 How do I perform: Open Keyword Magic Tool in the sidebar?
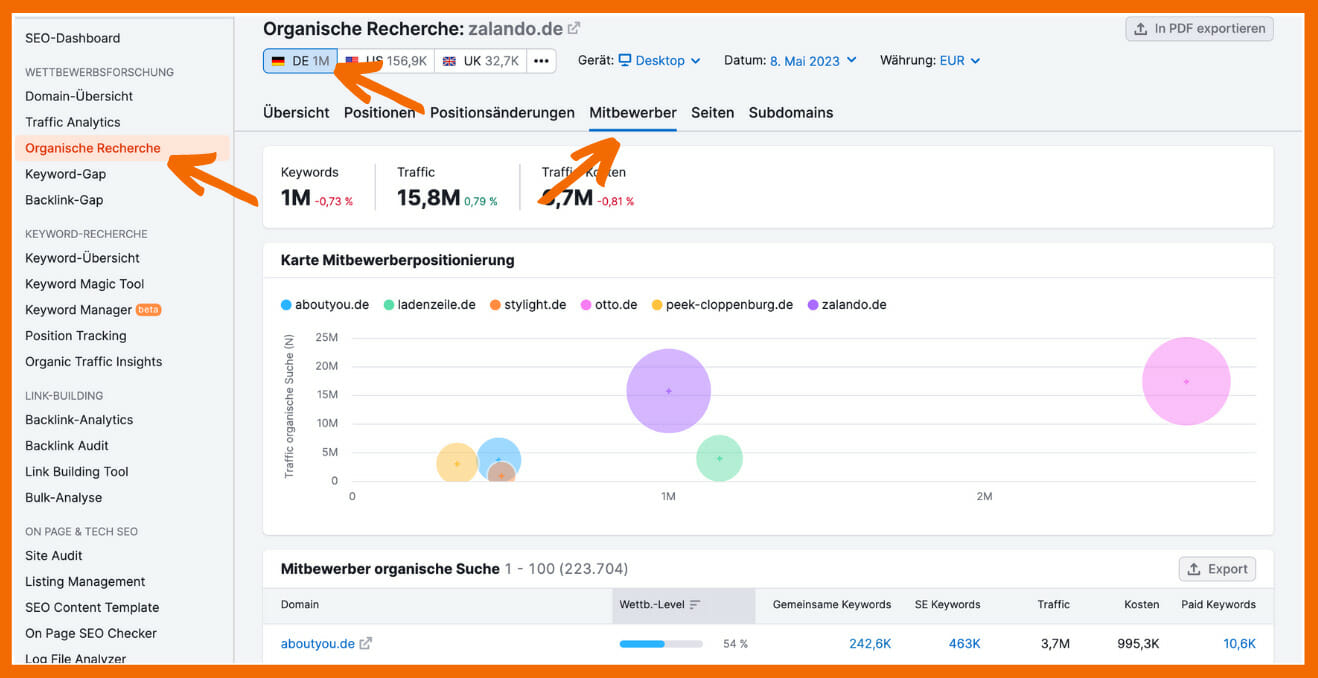point(85,284)
